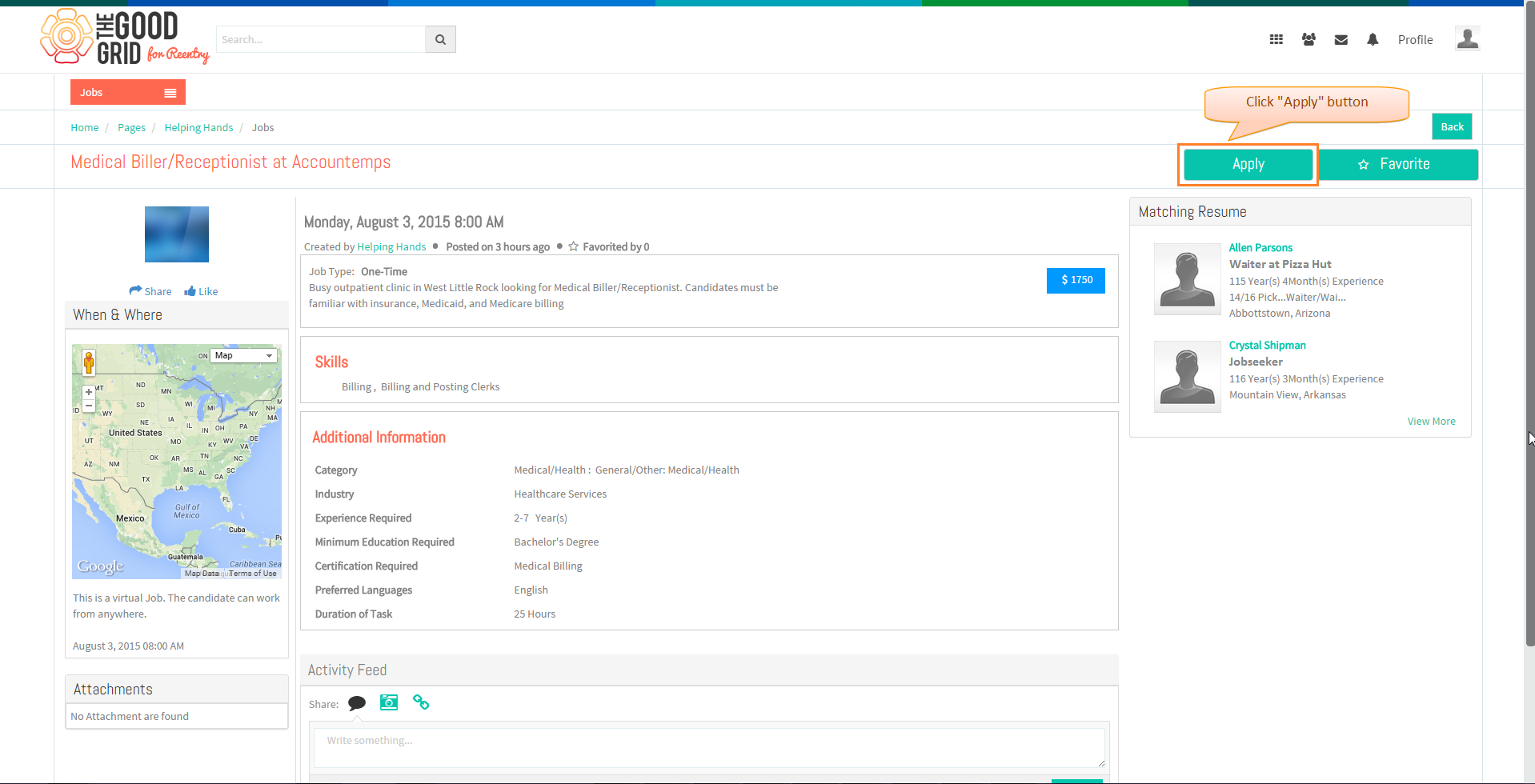The width and height of the screenshot is (1535, 784).
Task: Click the job title heading
Action: [230, 162]
